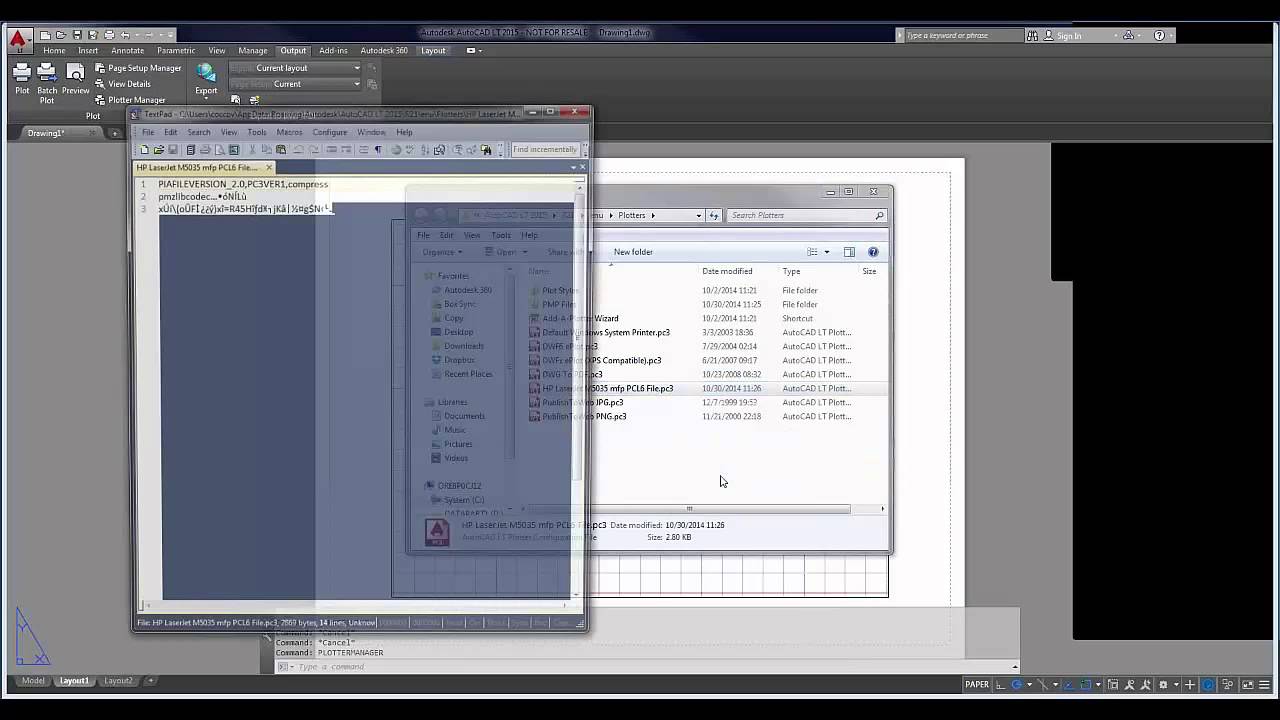Switch to the Model tab
The image size is (1280, 720).
click(33, 681)
